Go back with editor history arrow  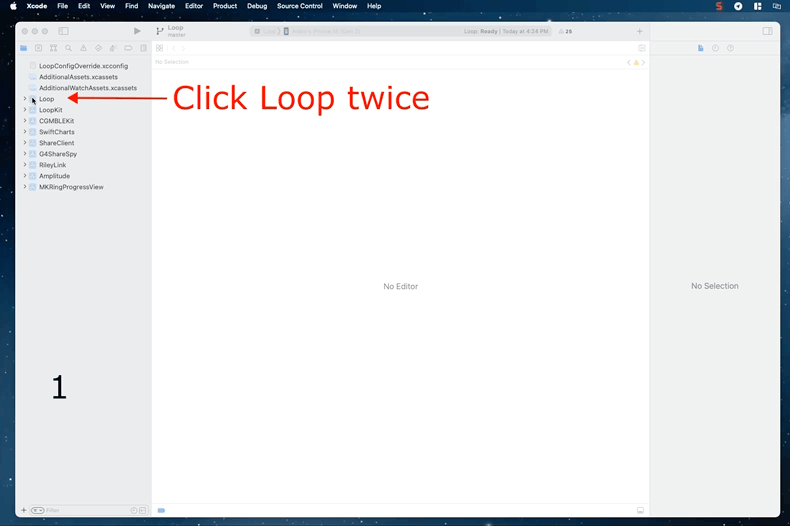(x=174, y=48)
